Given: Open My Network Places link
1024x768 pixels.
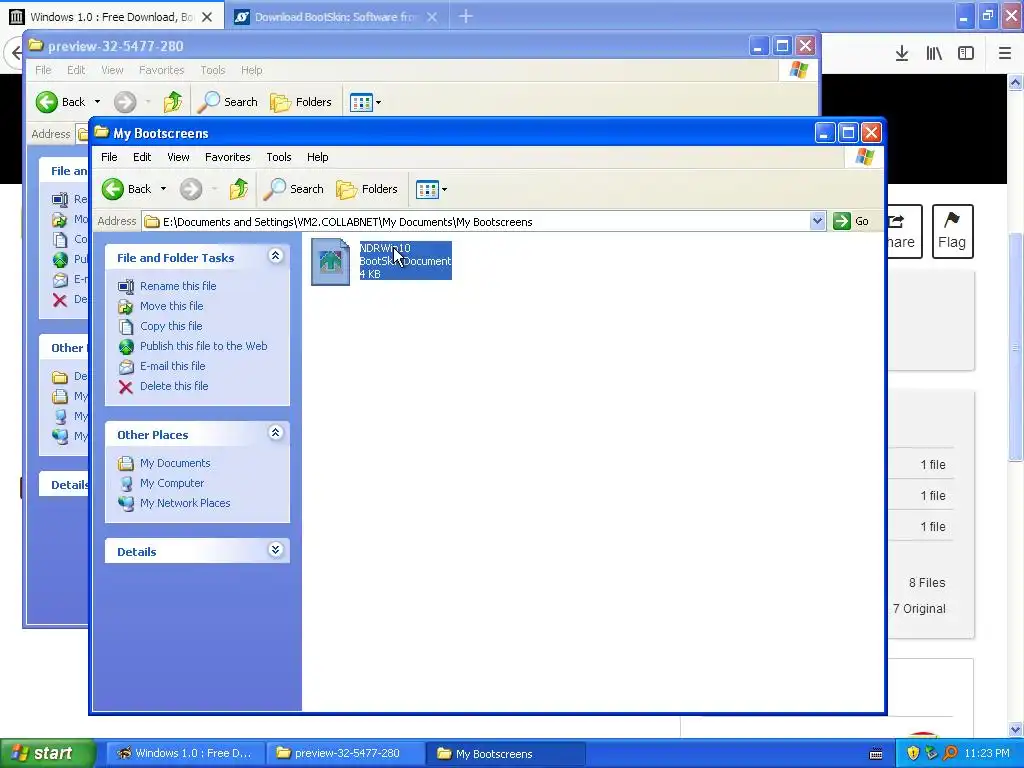Looking at the screenshot, I should pyautogui.click(x=185, y=504).
